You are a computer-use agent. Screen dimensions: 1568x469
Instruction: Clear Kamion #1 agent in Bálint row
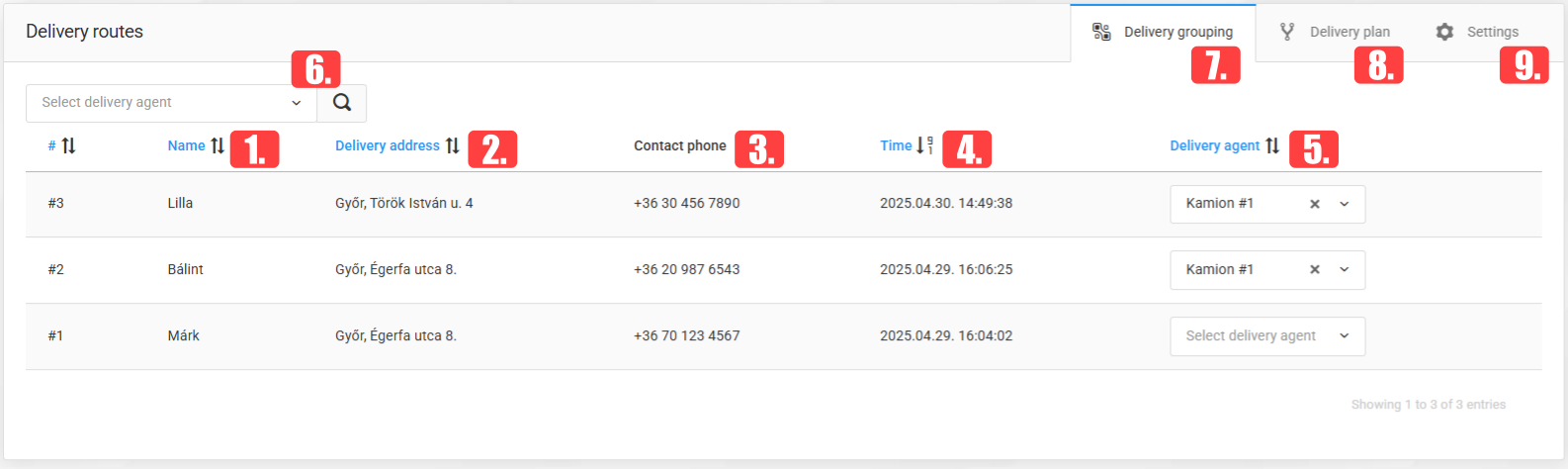coord(1315,269)
